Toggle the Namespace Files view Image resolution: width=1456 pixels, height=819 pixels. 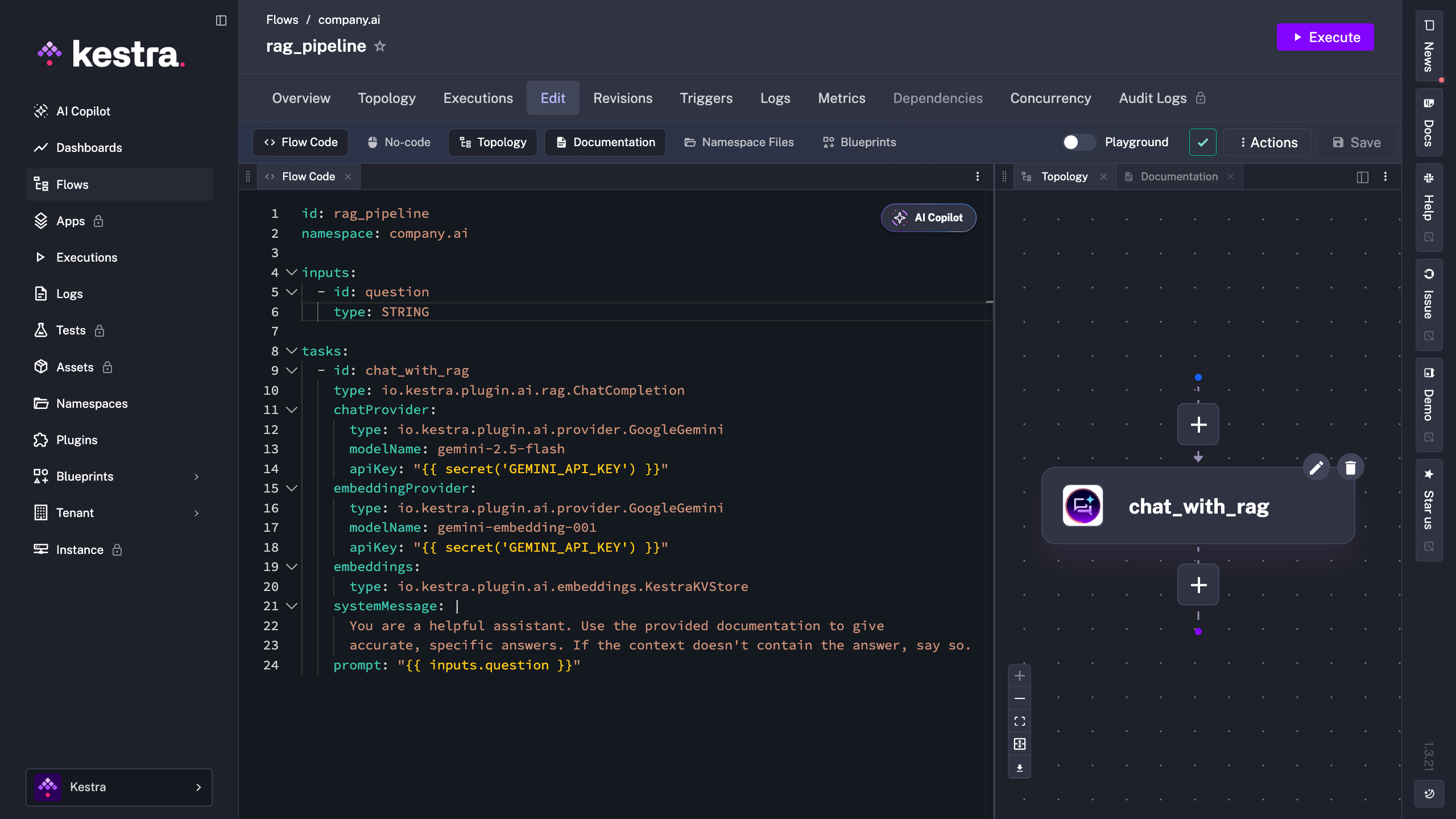tap(739, 142)
